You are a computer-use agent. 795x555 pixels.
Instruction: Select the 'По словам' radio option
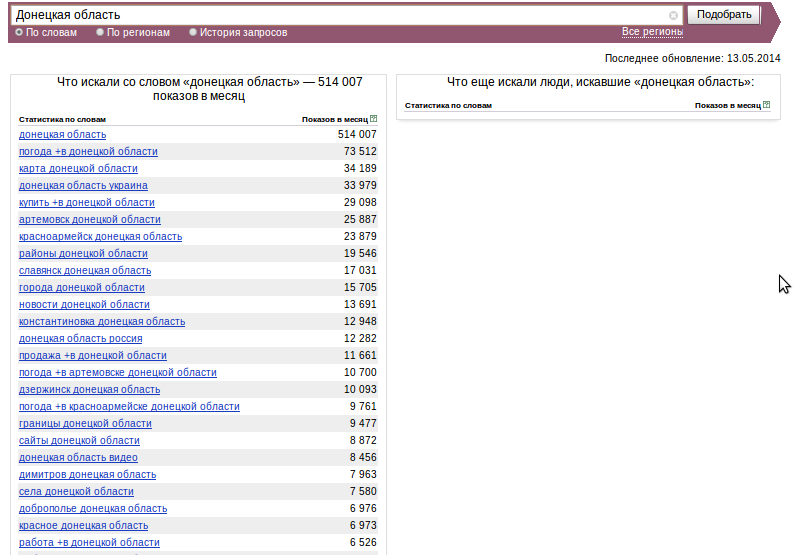tap(19, 32)
